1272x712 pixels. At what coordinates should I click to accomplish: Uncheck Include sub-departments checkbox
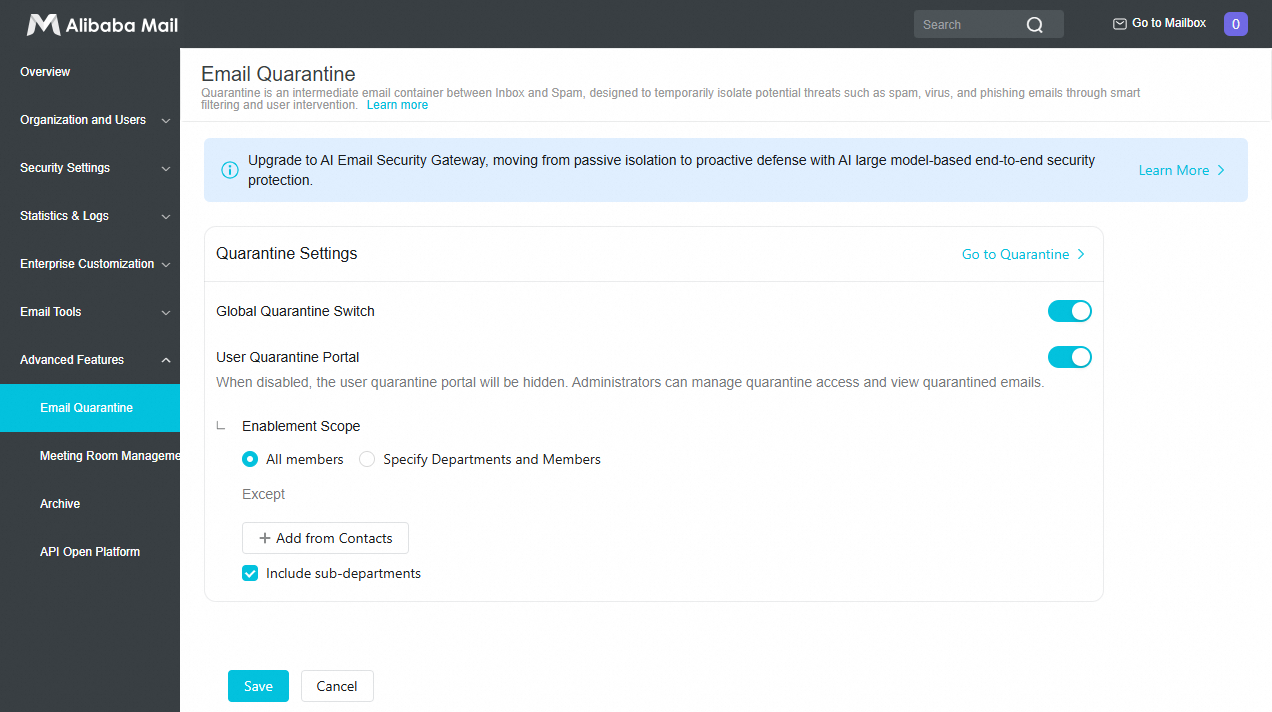tap(250, 574)
